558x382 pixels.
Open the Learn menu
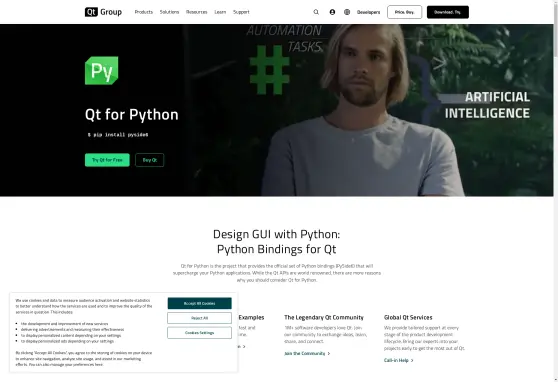(220, 12)
